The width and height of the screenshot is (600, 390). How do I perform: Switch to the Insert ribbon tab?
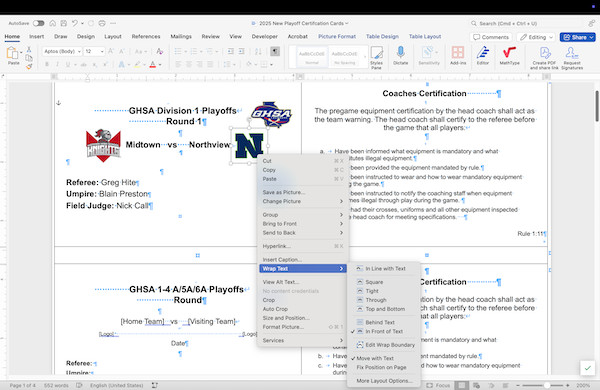(36, 36)
